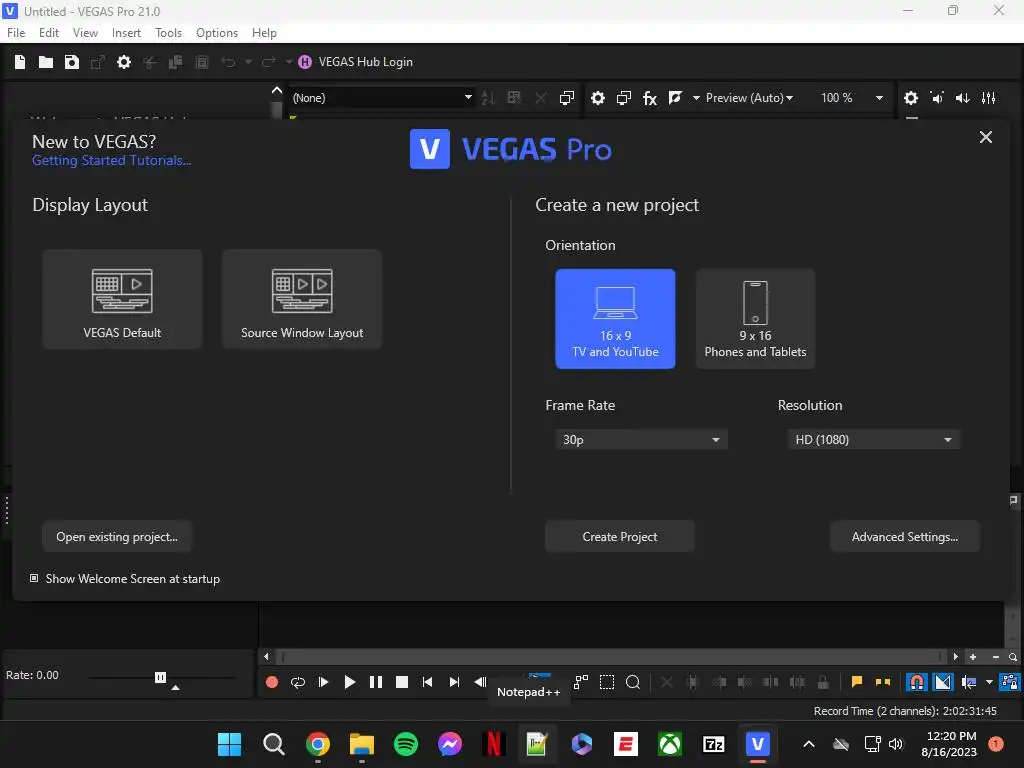Click the Downmix Output speaker icon
Screen dimensions: 1024x768
[x=937, y=98]
